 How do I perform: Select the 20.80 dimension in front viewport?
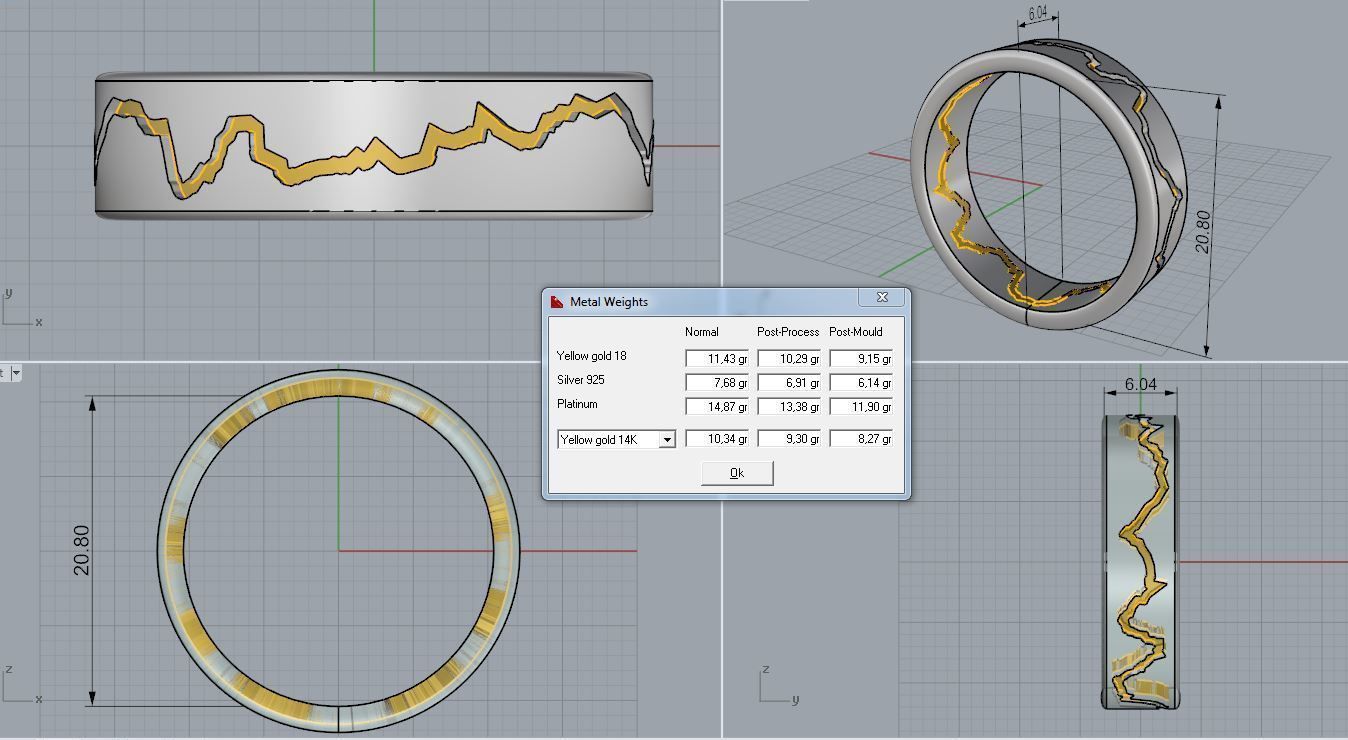(81, 550)
